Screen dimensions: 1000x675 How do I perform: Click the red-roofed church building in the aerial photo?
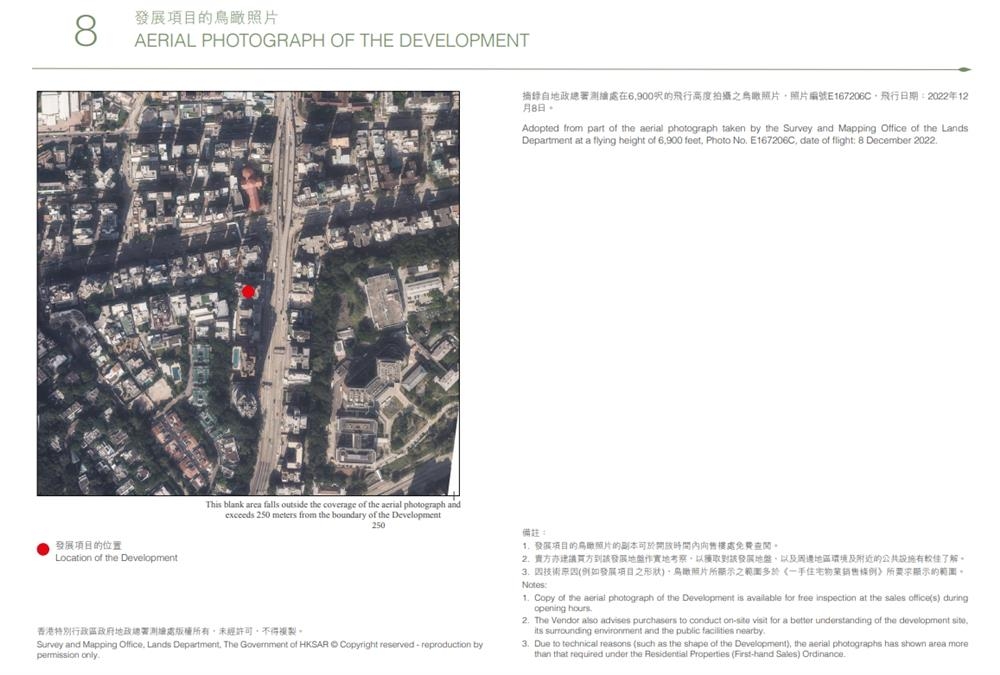click(251, 188)
